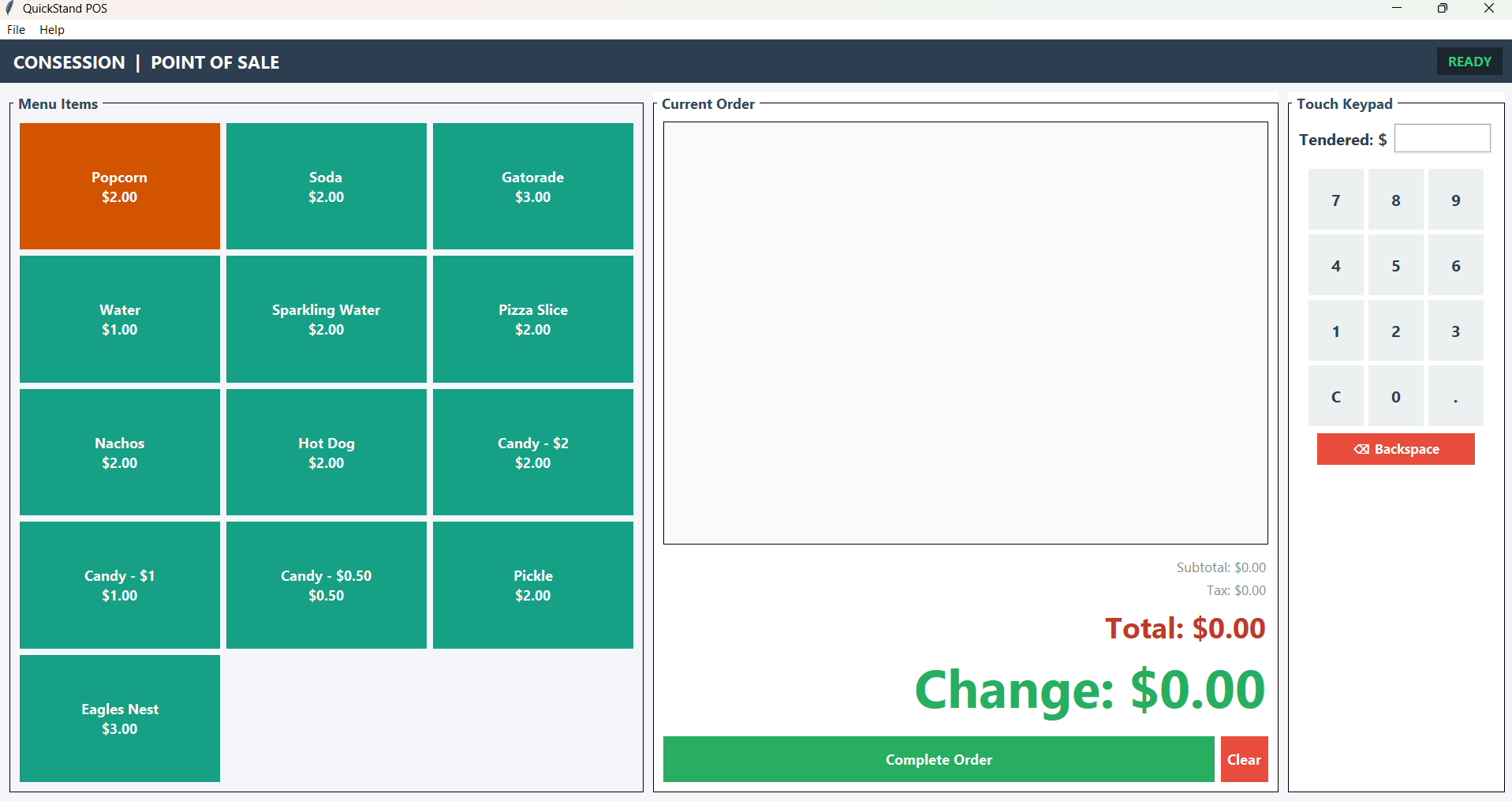Open the Help menu
This screenshot has height=801, width=1512.
coord(52,30)
